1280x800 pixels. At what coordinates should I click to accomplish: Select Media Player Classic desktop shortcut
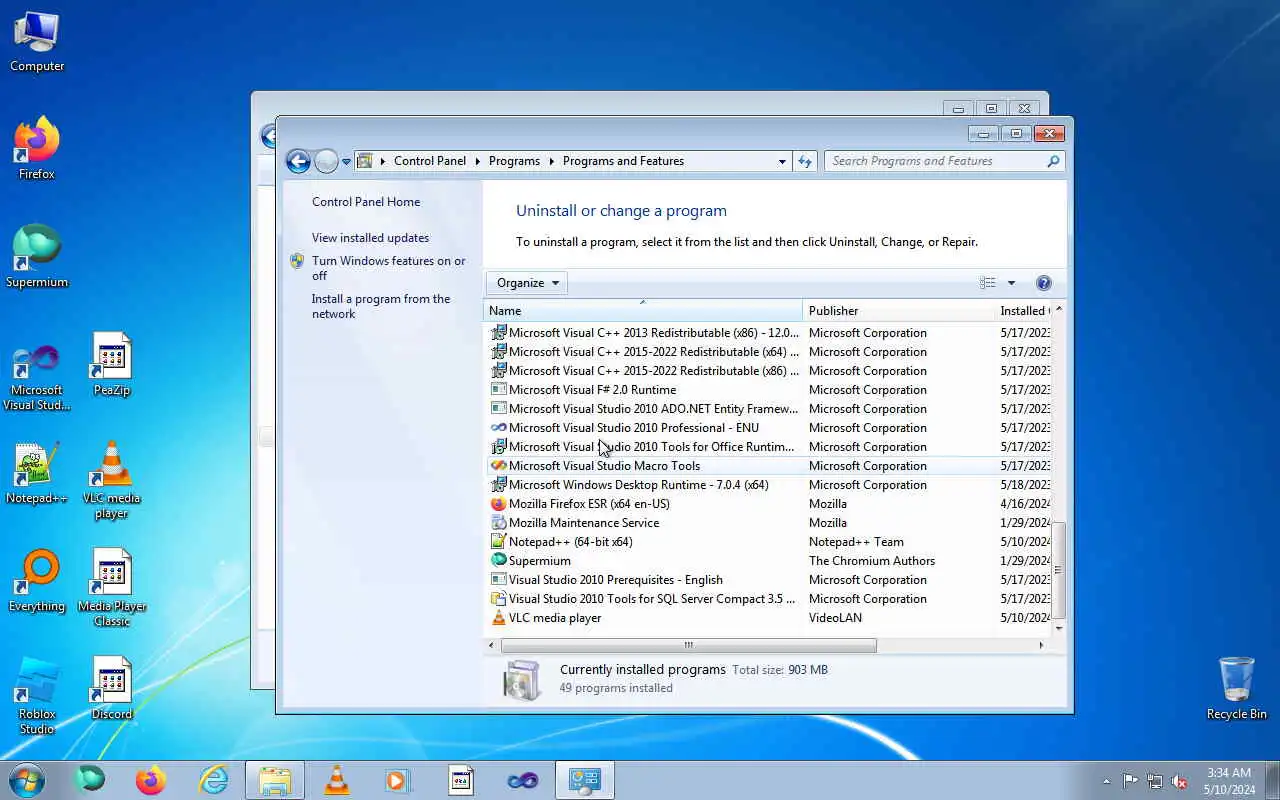point(112,589)
